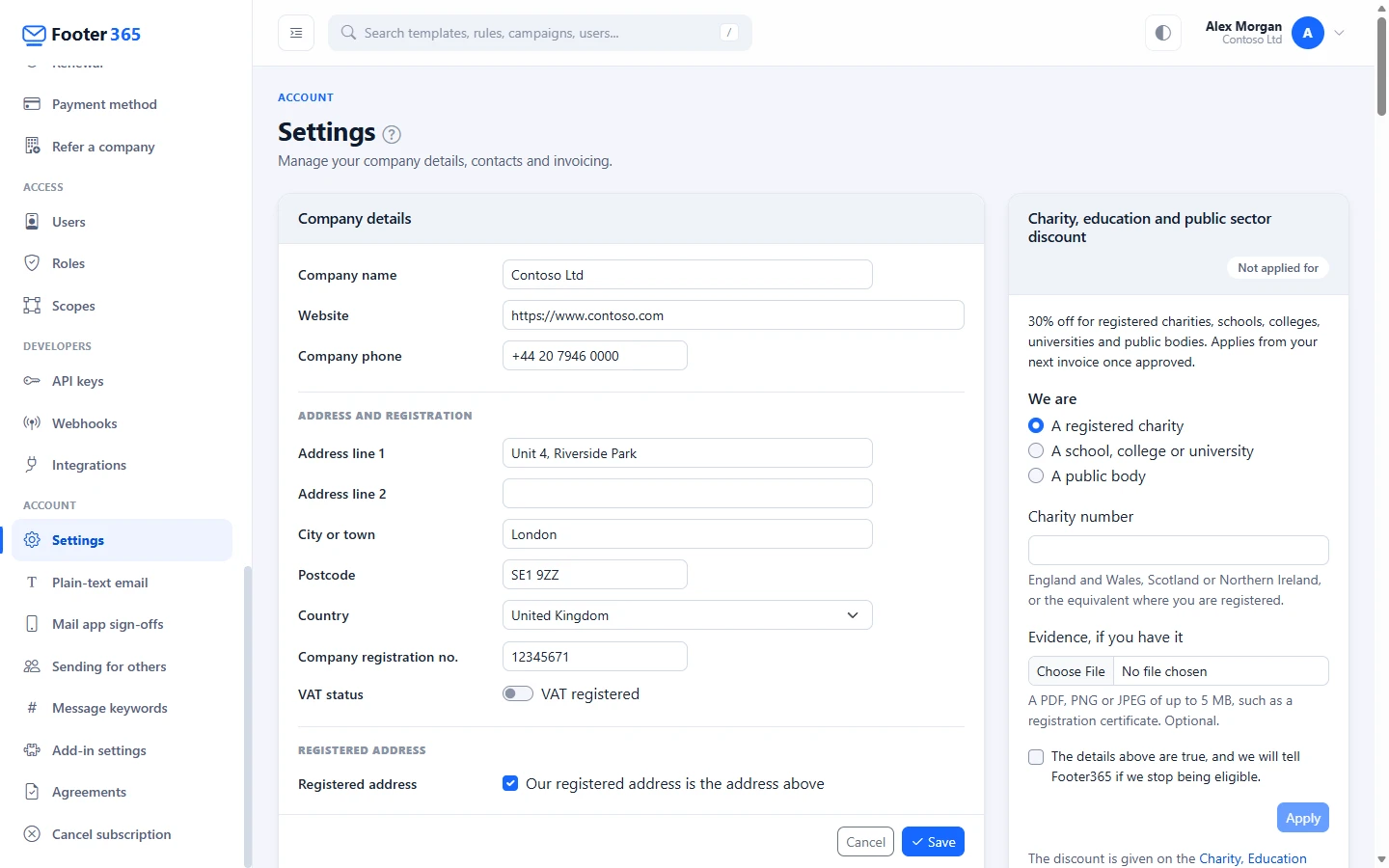Focus the search templates input field
Screen dimensions: 1389x868
point(540,33)
